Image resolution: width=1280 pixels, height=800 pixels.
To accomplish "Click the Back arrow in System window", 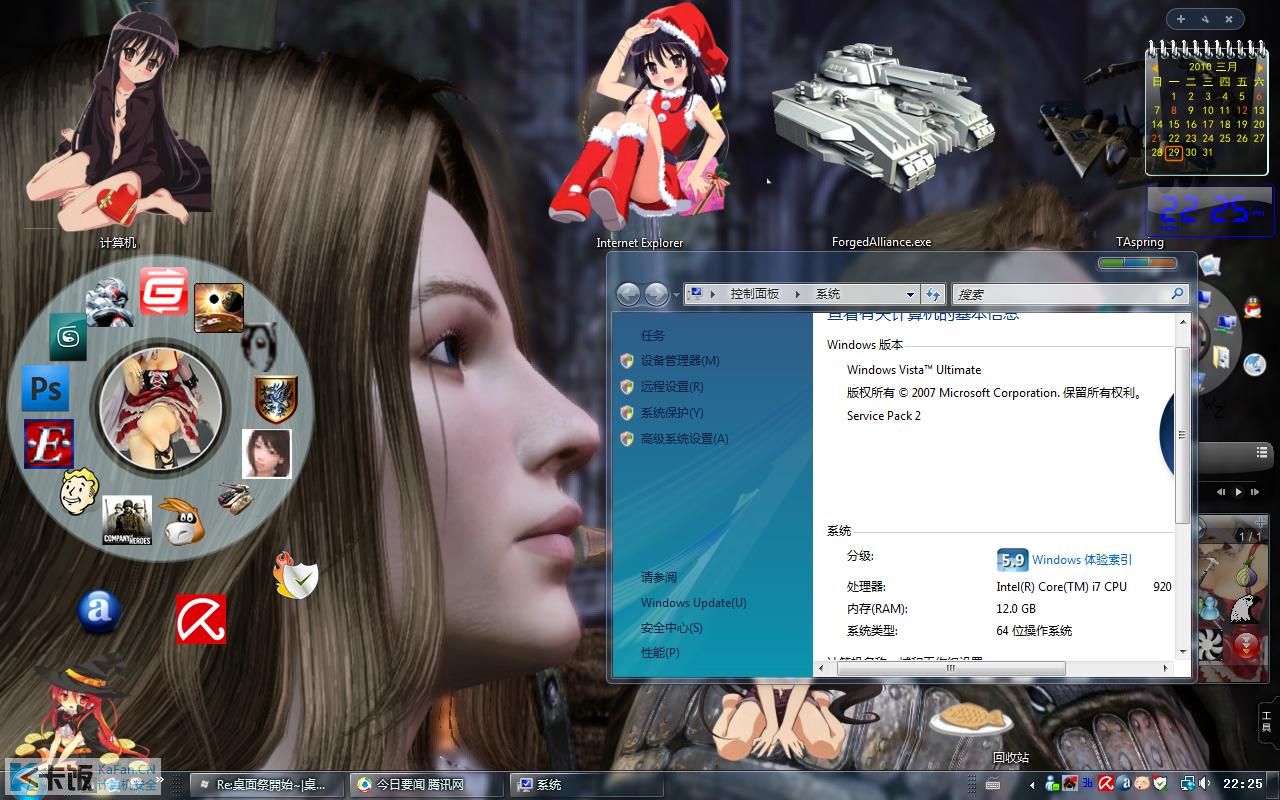I will pos(628,294).
